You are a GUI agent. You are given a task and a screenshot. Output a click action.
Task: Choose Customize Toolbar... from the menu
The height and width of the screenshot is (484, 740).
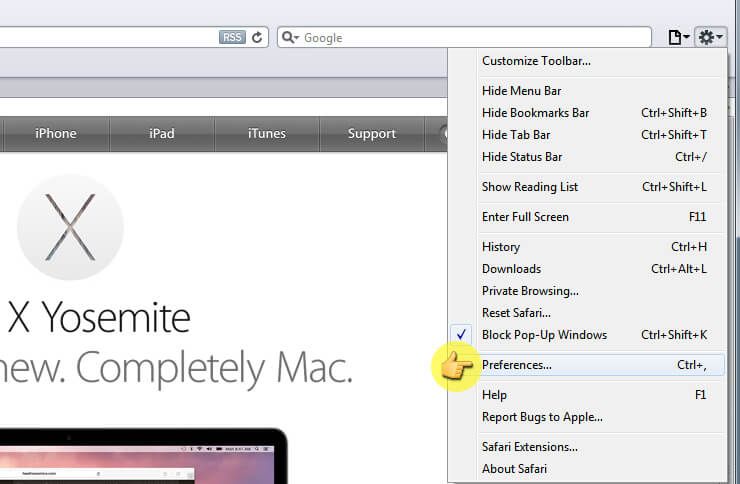click(x=588, y=61)
